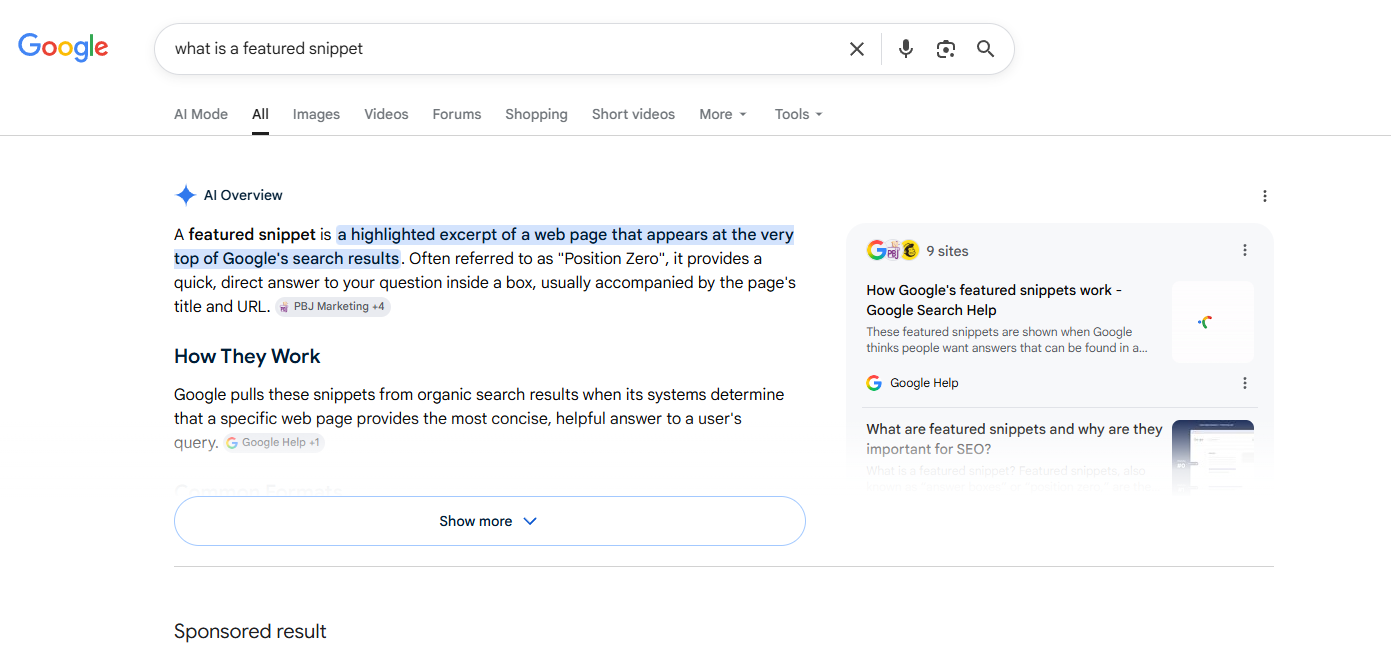Viewport: 1391px width, 661px height.
Task: Expand the Tools dropdown
Action: 798,114
